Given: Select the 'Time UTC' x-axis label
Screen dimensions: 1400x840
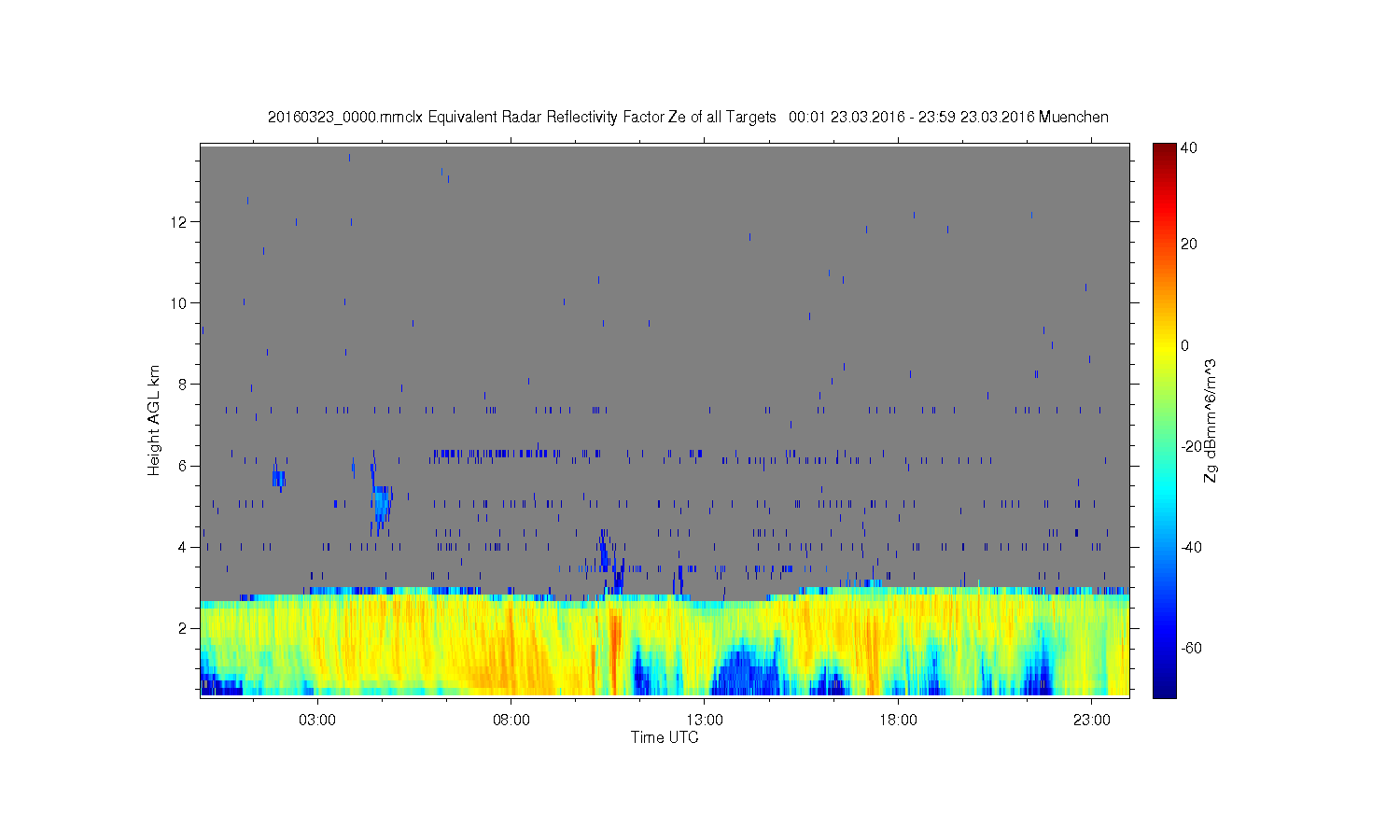Looking at the screenshot, I should (x=665, y=737).
